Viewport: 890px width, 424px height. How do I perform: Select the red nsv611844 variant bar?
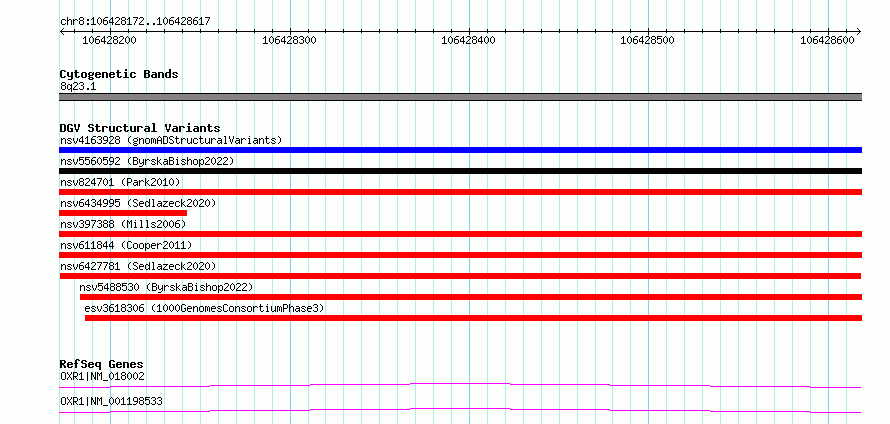(x=460, y=255)
